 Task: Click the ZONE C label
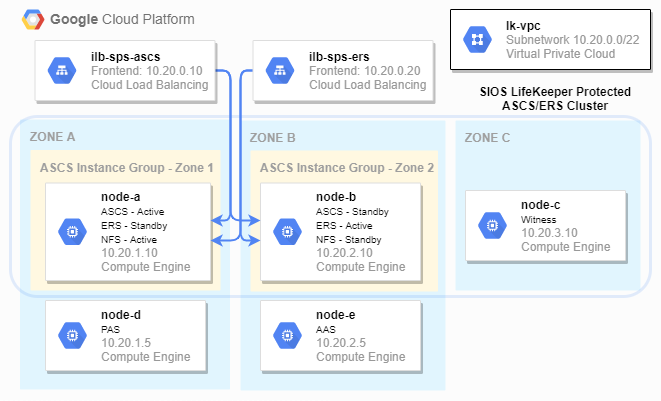[487, 137]
